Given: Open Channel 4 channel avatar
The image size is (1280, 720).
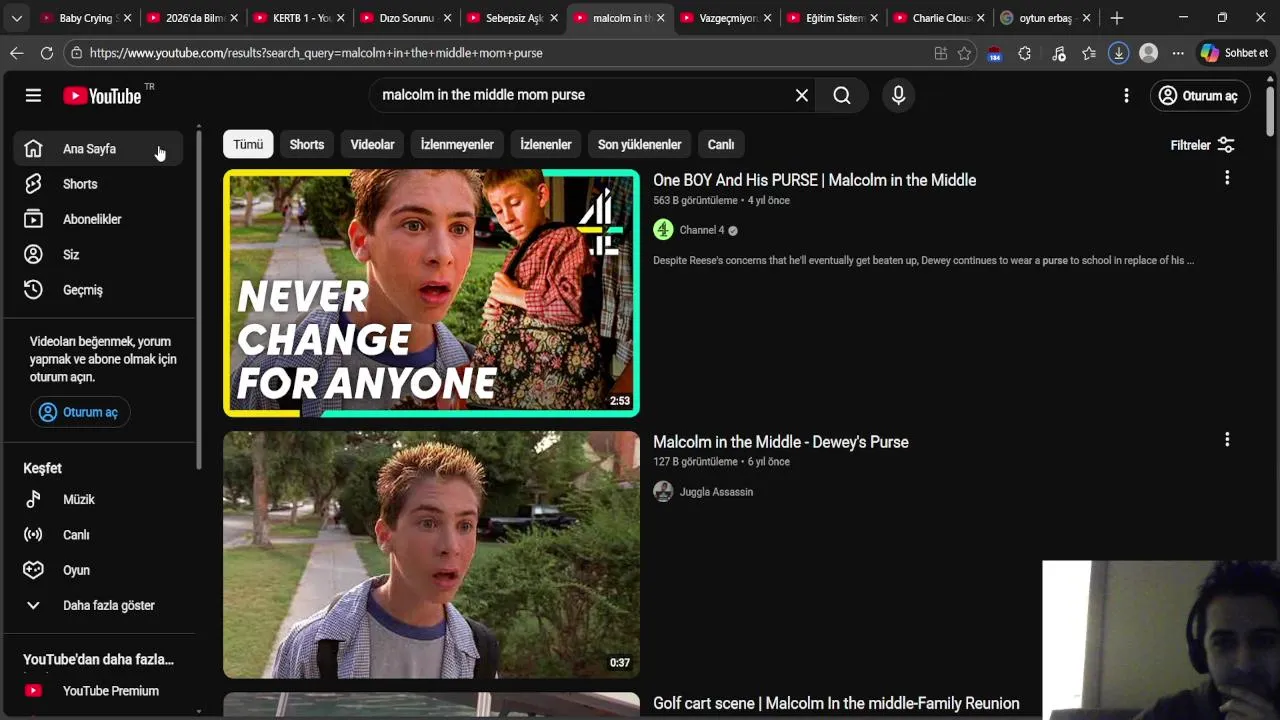Looking at the screenshot, I should 663,230.
